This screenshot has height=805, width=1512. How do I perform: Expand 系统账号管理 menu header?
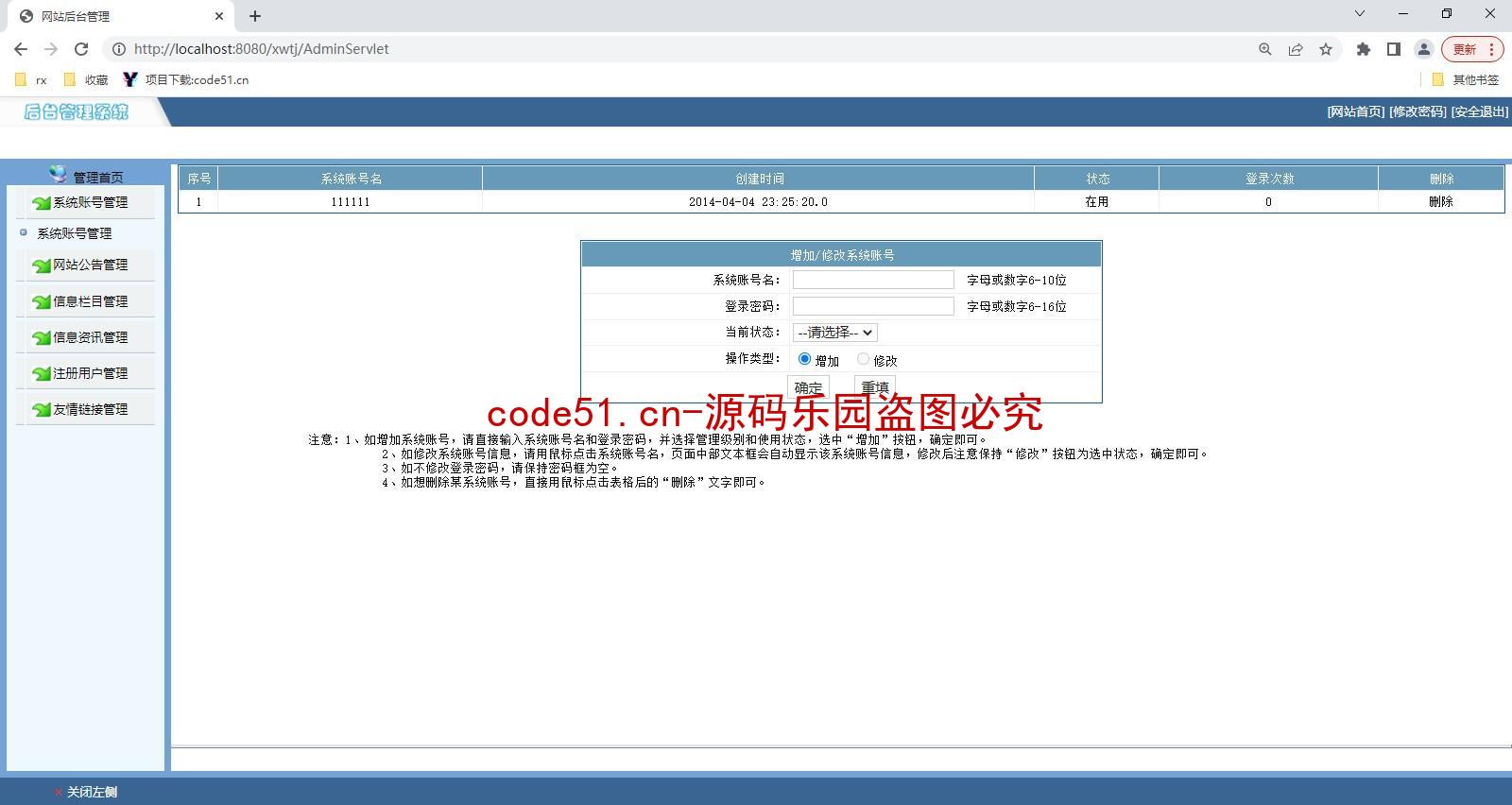tap(90, 202)
